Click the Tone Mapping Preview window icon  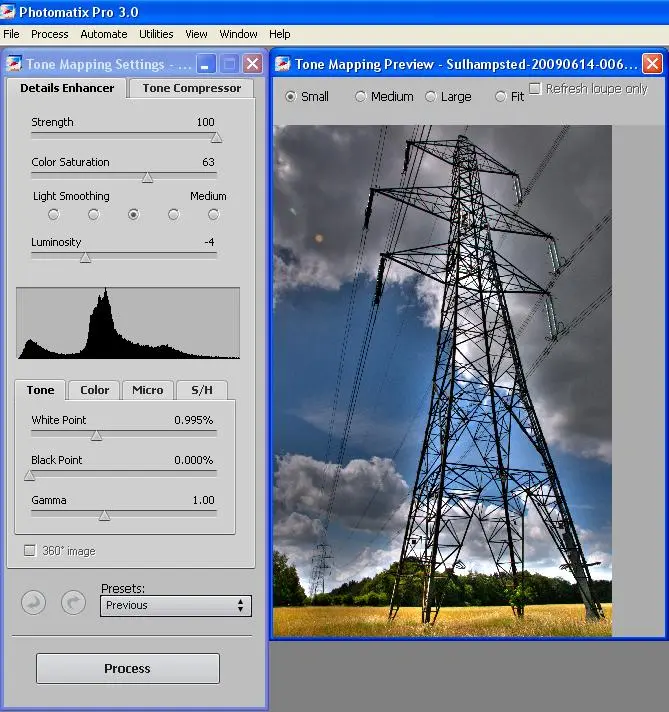(x=282, y=64)
